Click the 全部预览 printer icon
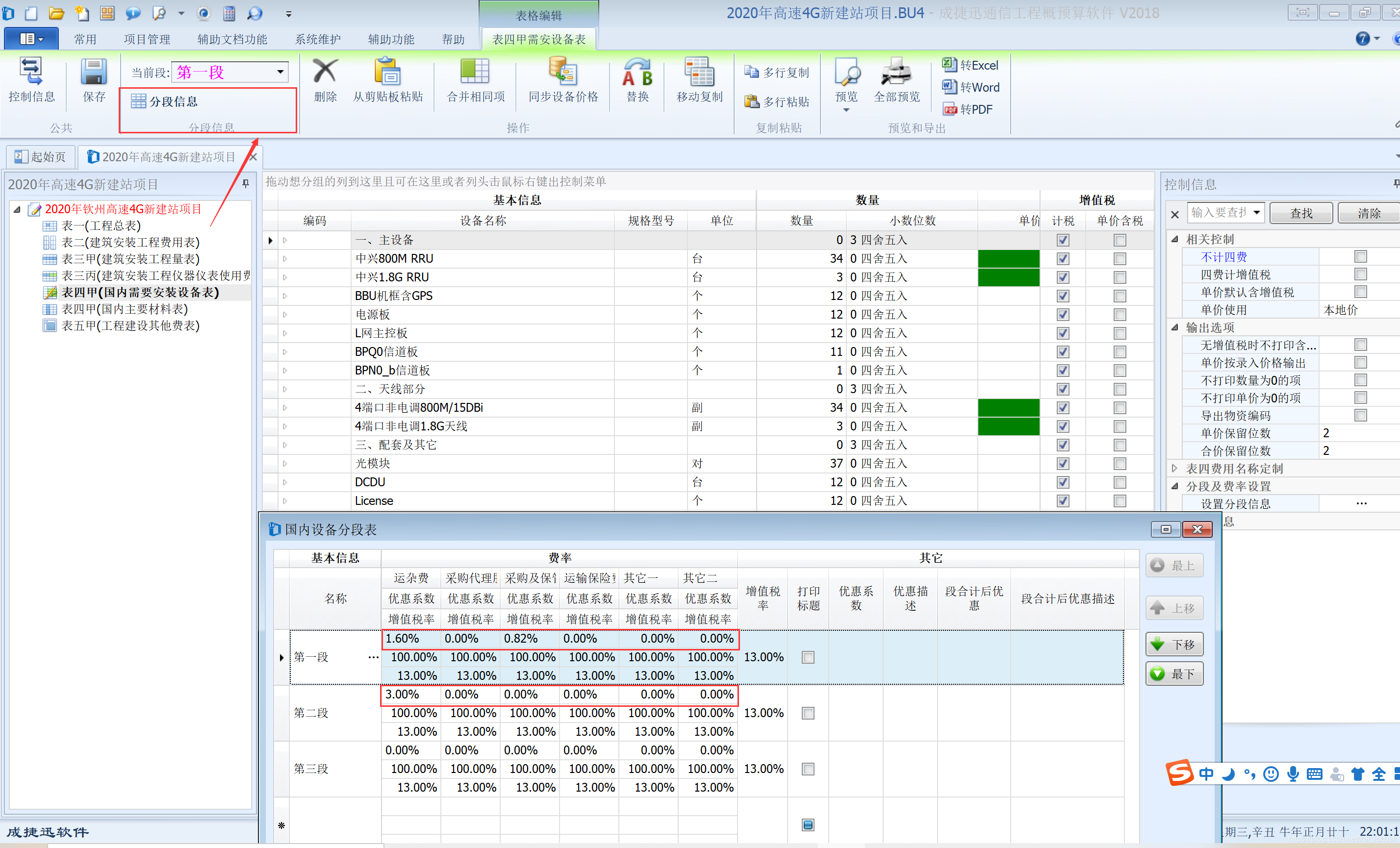The width and height of the screenshot is (1400, 848). (896, 72)
